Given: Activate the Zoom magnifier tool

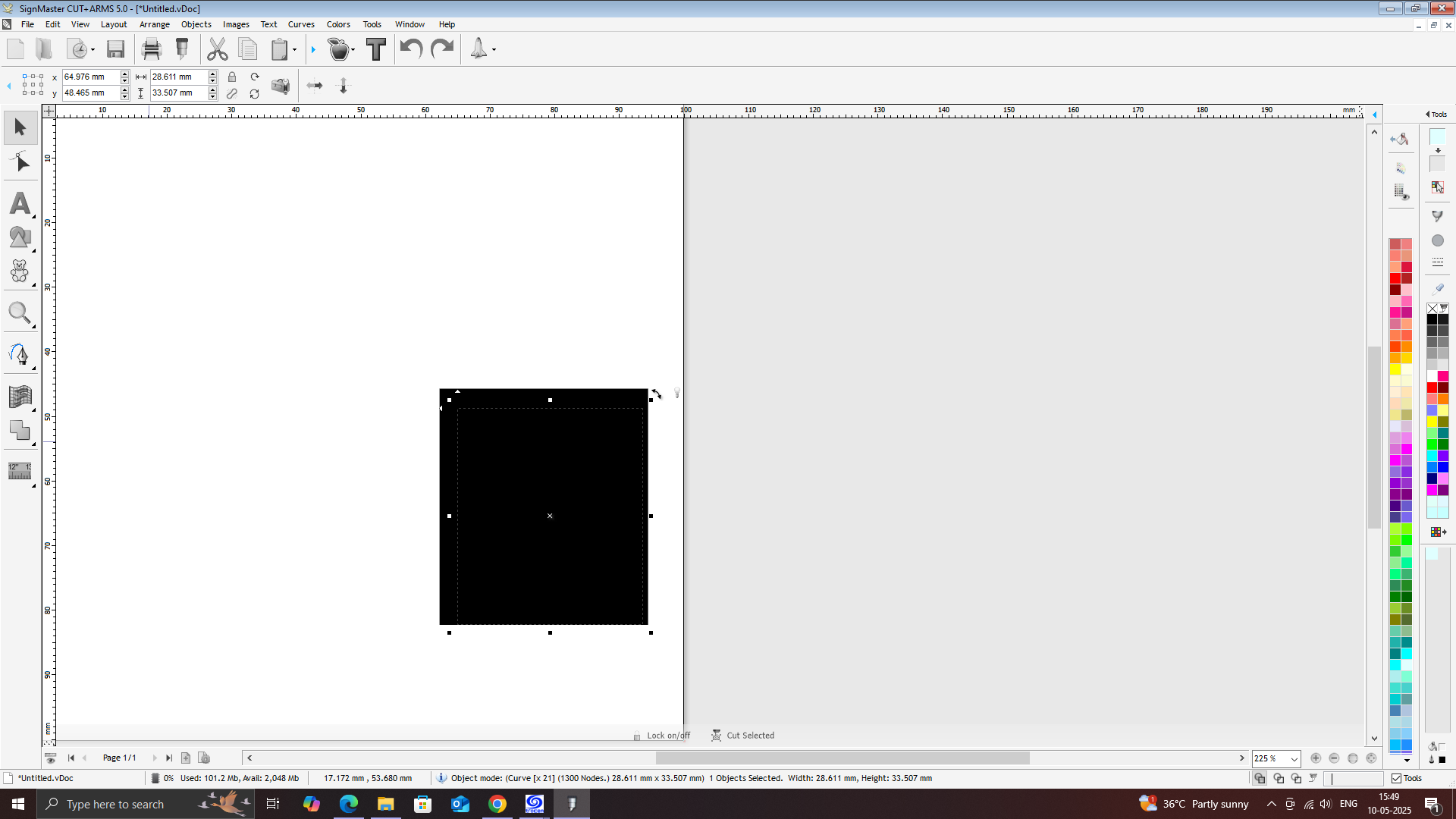Looking at the screenshot, I should [x=20, y=313].
